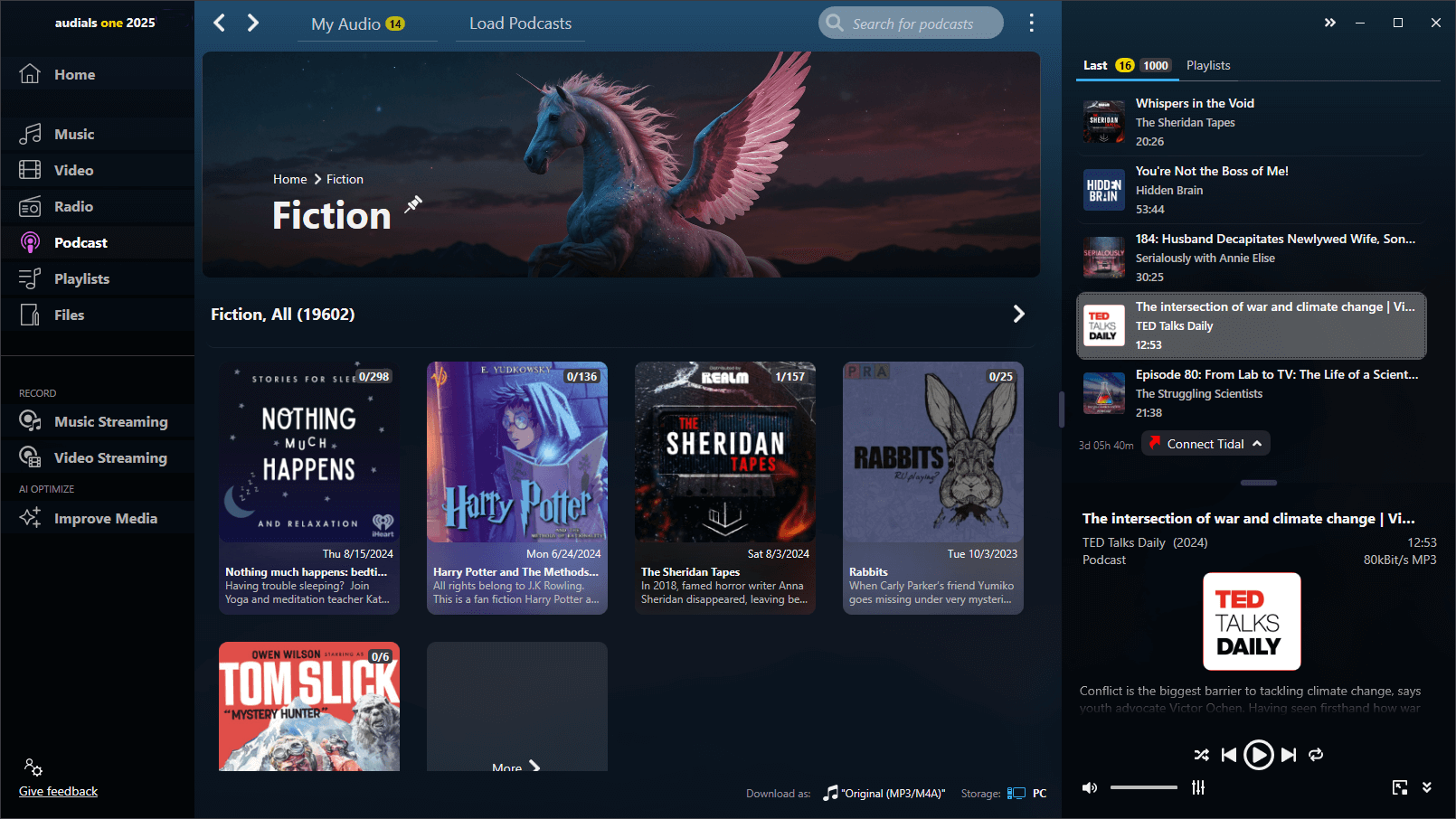
Task: Skip to the next track
Action: 1289,755
